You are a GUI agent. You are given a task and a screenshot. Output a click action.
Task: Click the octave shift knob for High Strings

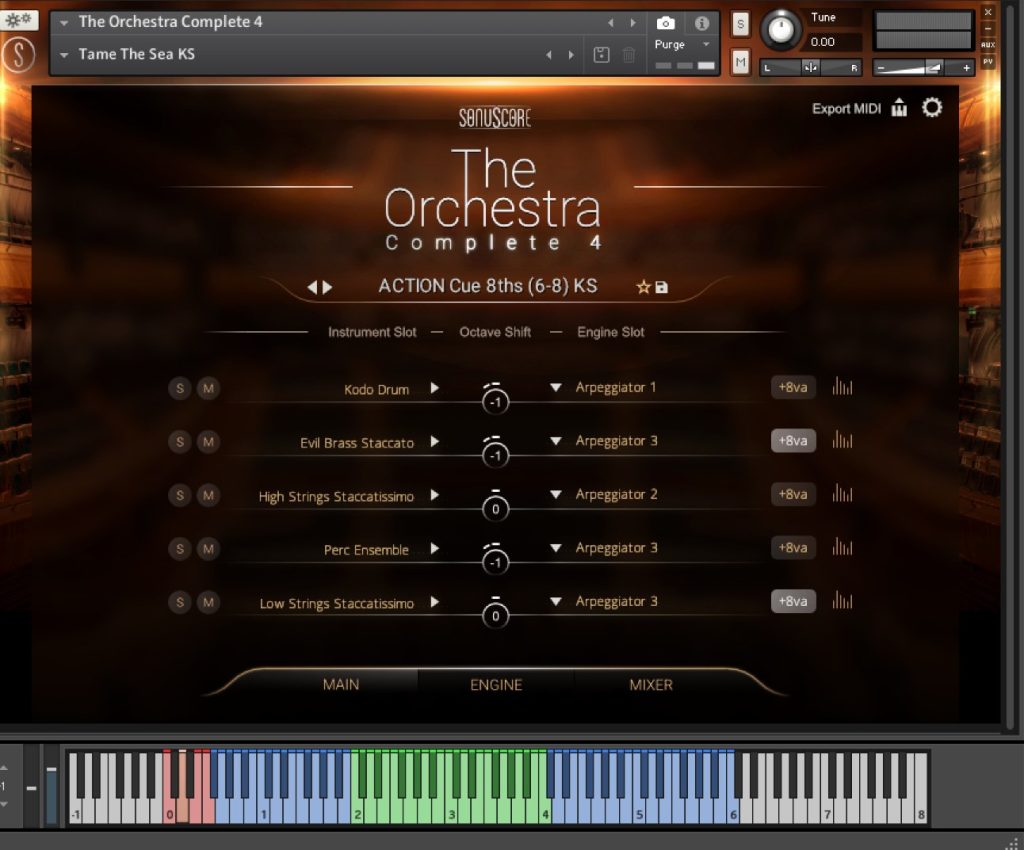495,508
